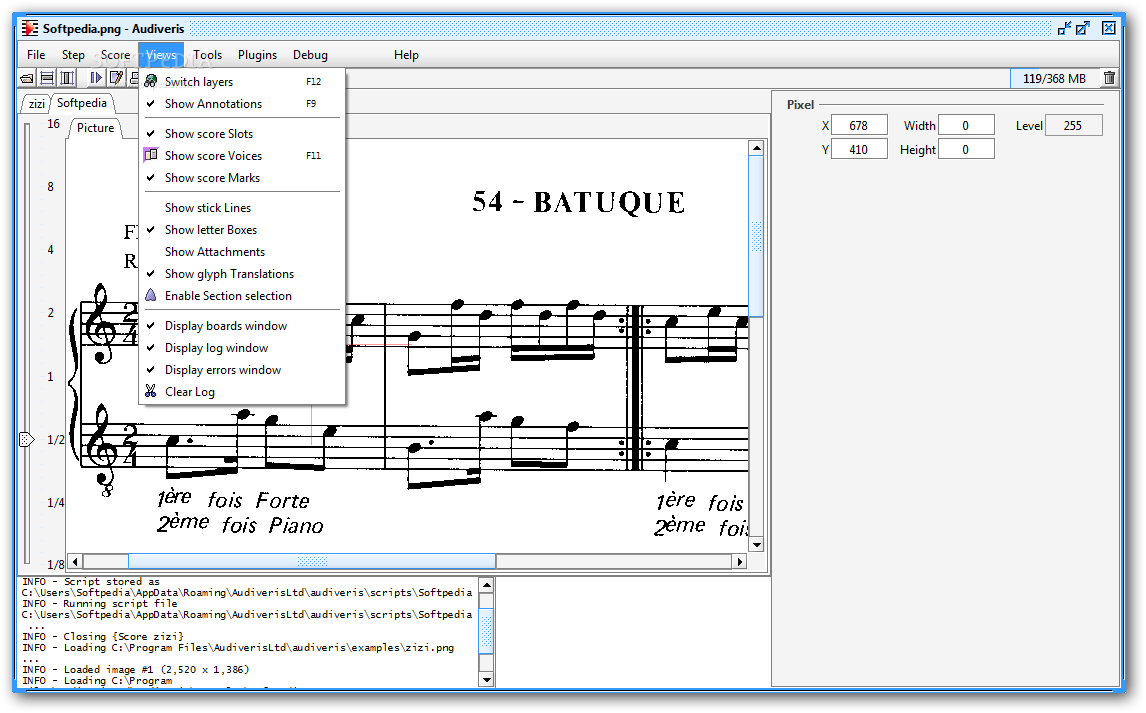Click the Show score Voices icon
The image size is (1146, 713).
click(151, 155)
